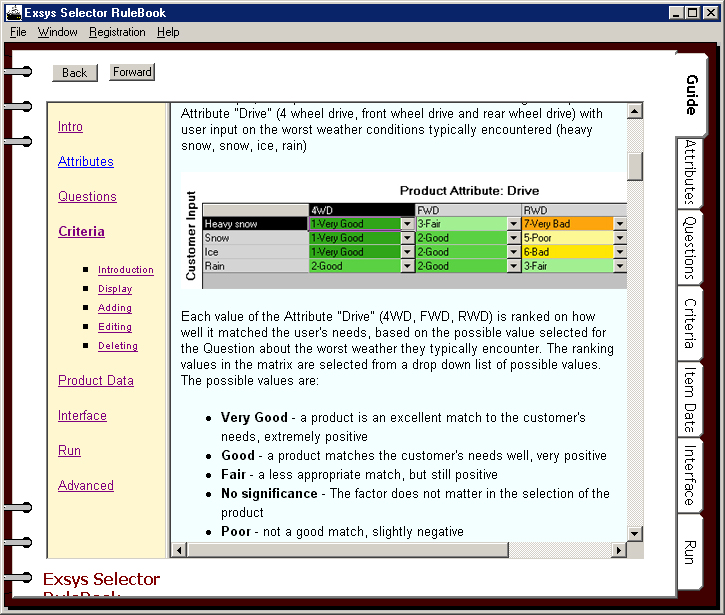Open the Criteria link in the sidebar
Image resolution: width=725 pixels, height=615 pixels.
click(81, 231)
